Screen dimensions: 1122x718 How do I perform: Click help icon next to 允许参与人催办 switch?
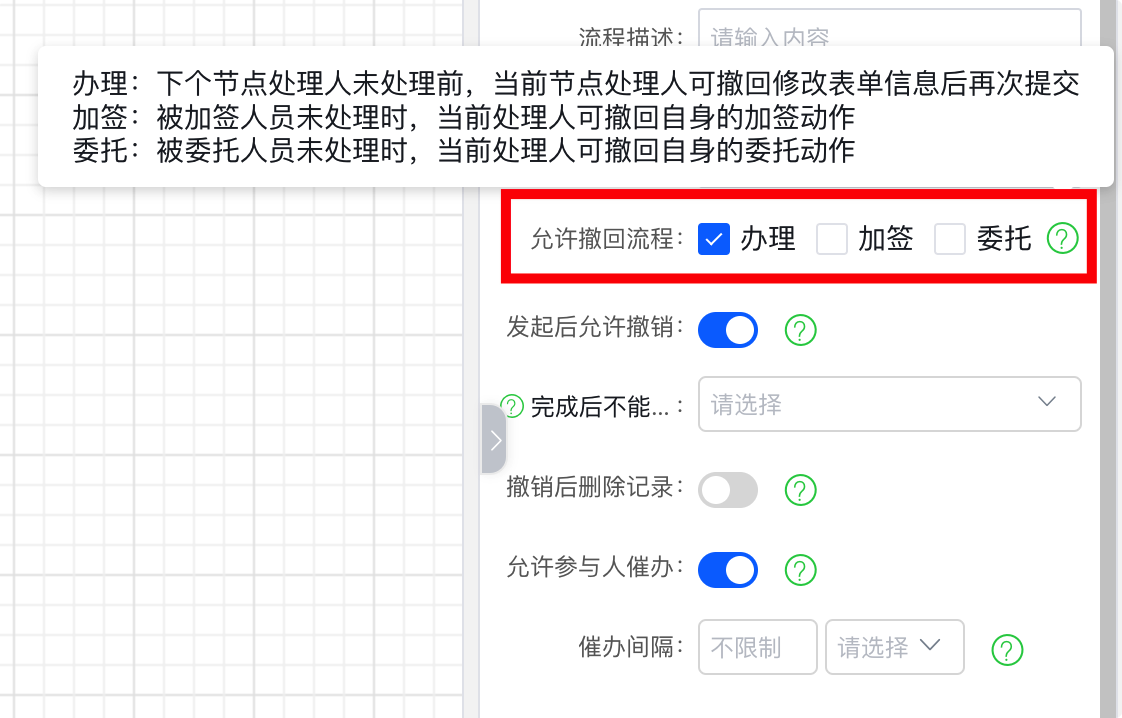801,570
